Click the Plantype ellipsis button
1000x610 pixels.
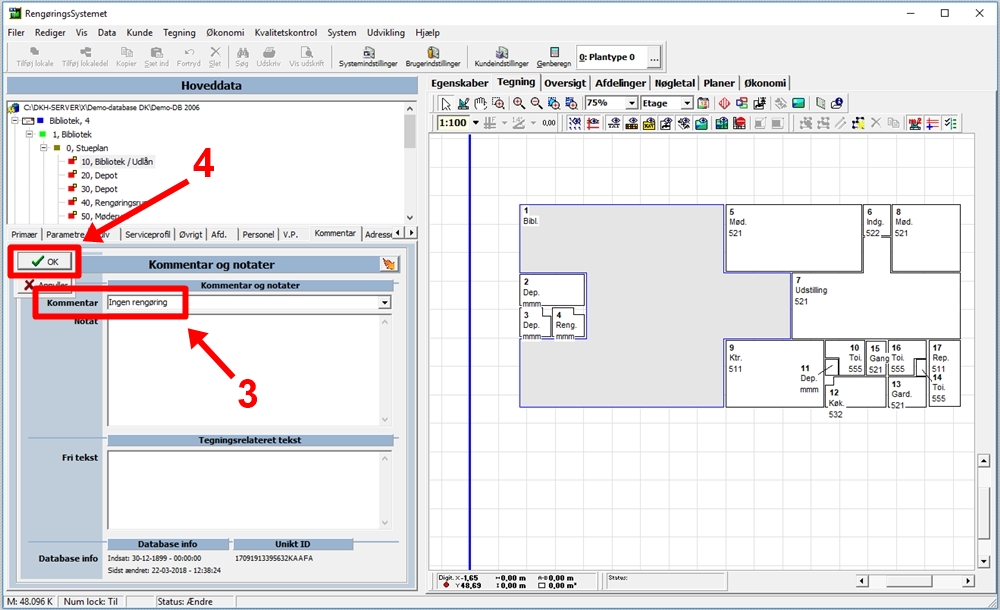click(x=654, y=57)
